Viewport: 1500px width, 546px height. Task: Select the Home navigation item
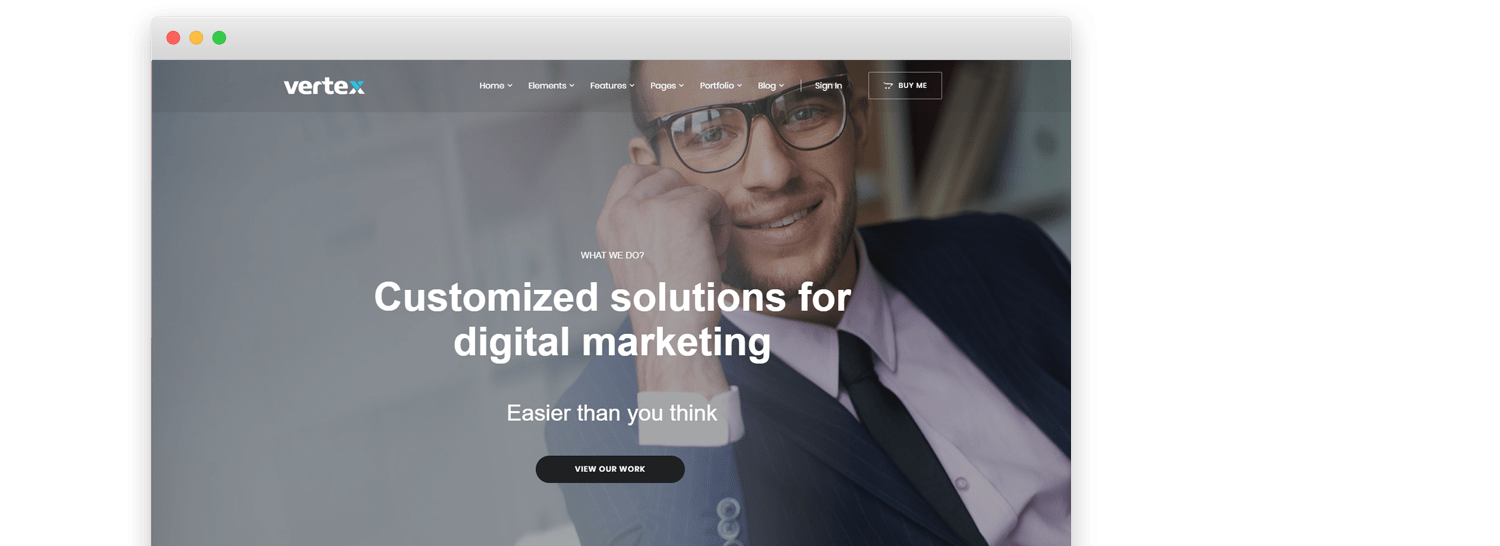(x=492, y=86)
